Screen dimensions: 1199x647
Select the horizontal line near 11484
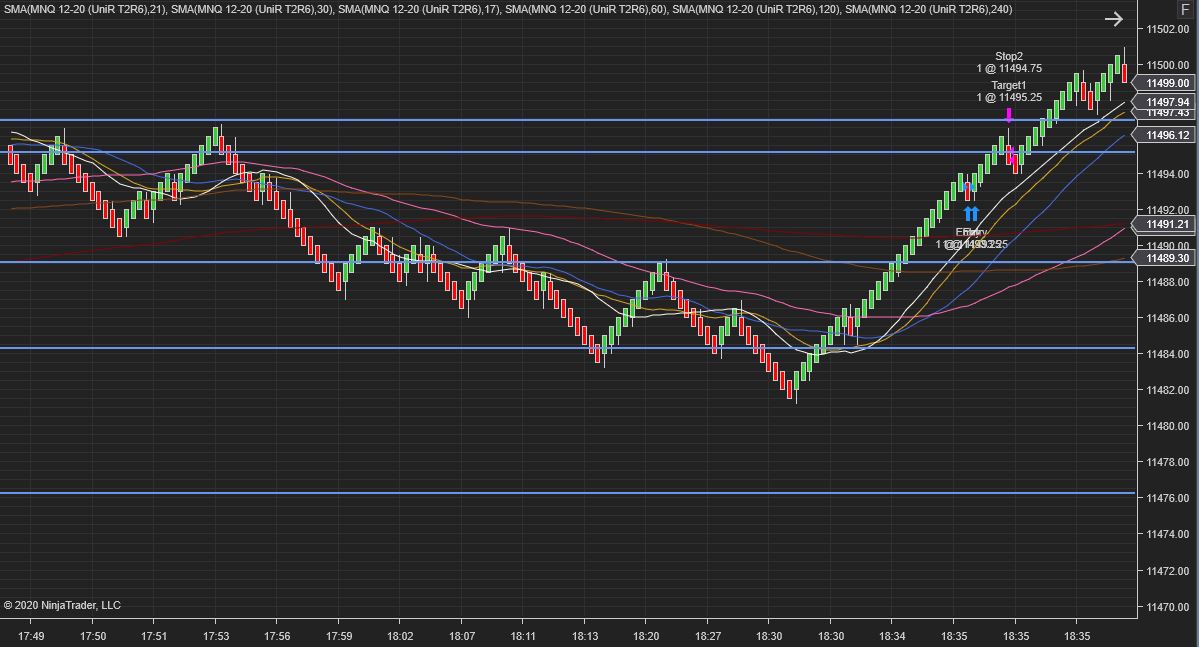tap(567, 349)
